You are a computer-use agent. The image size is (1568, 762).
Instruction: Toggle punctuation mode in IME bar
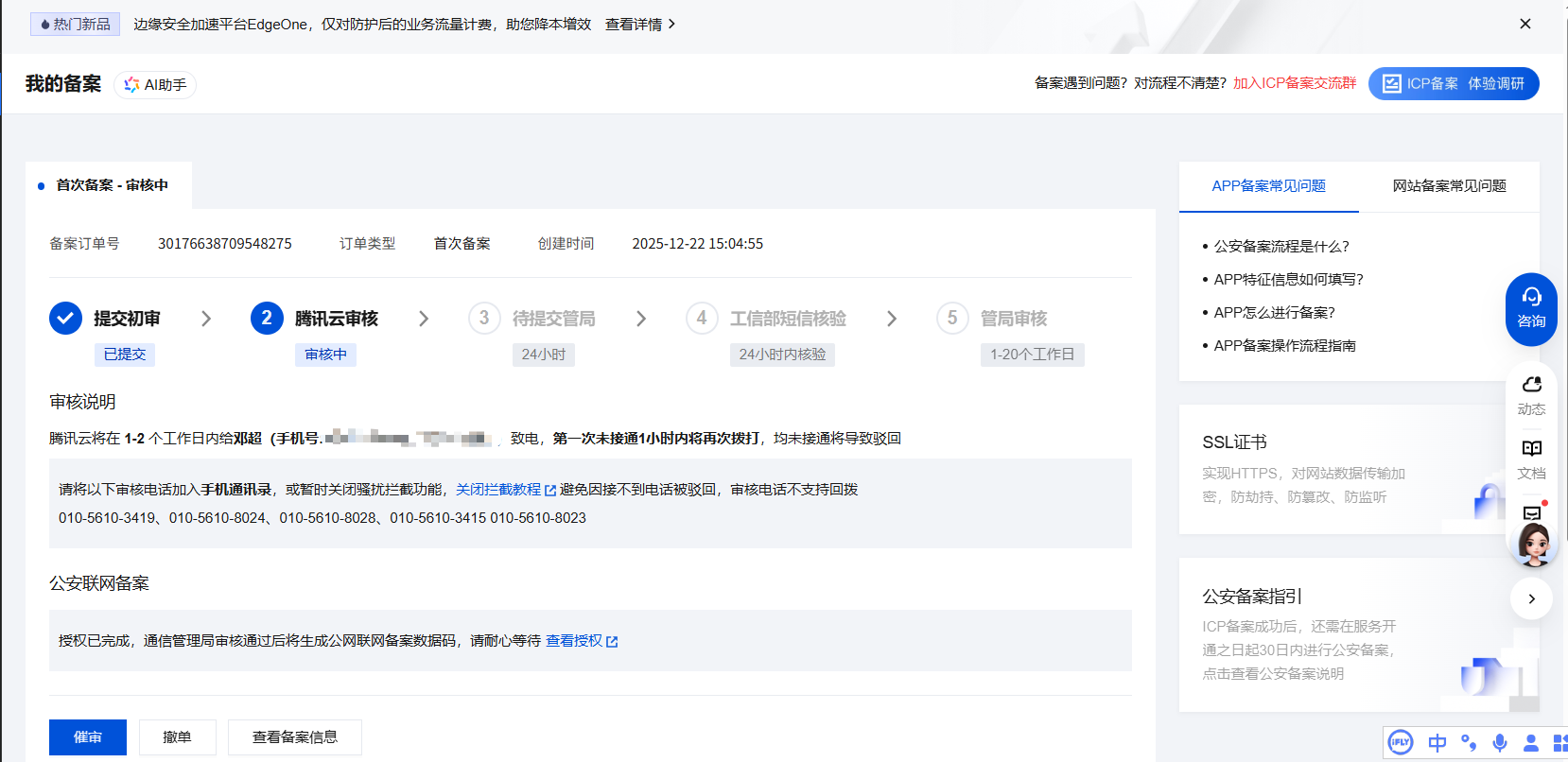1469,743
